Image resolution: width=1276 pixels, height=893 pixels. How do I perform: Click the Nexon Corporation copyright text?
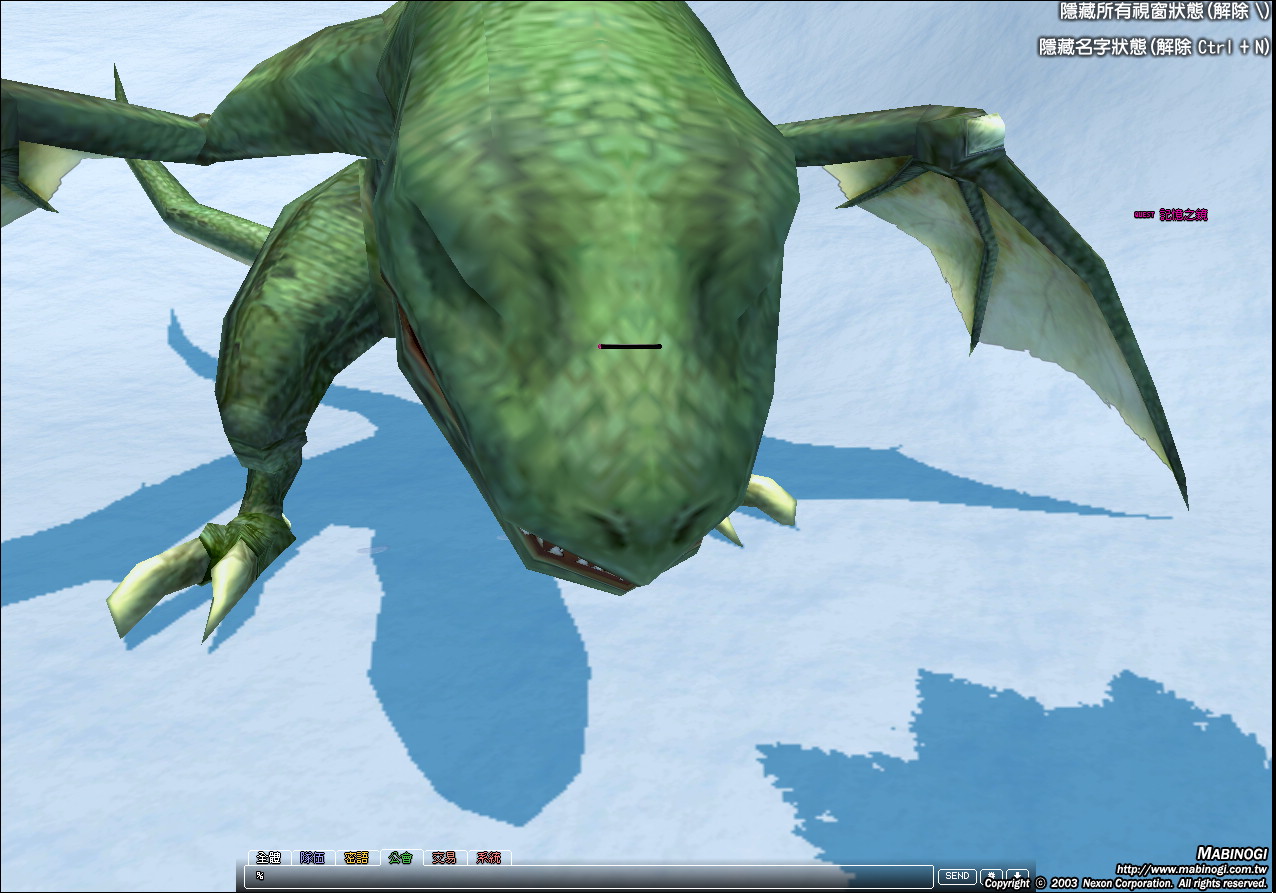[x=1125, y=884]
